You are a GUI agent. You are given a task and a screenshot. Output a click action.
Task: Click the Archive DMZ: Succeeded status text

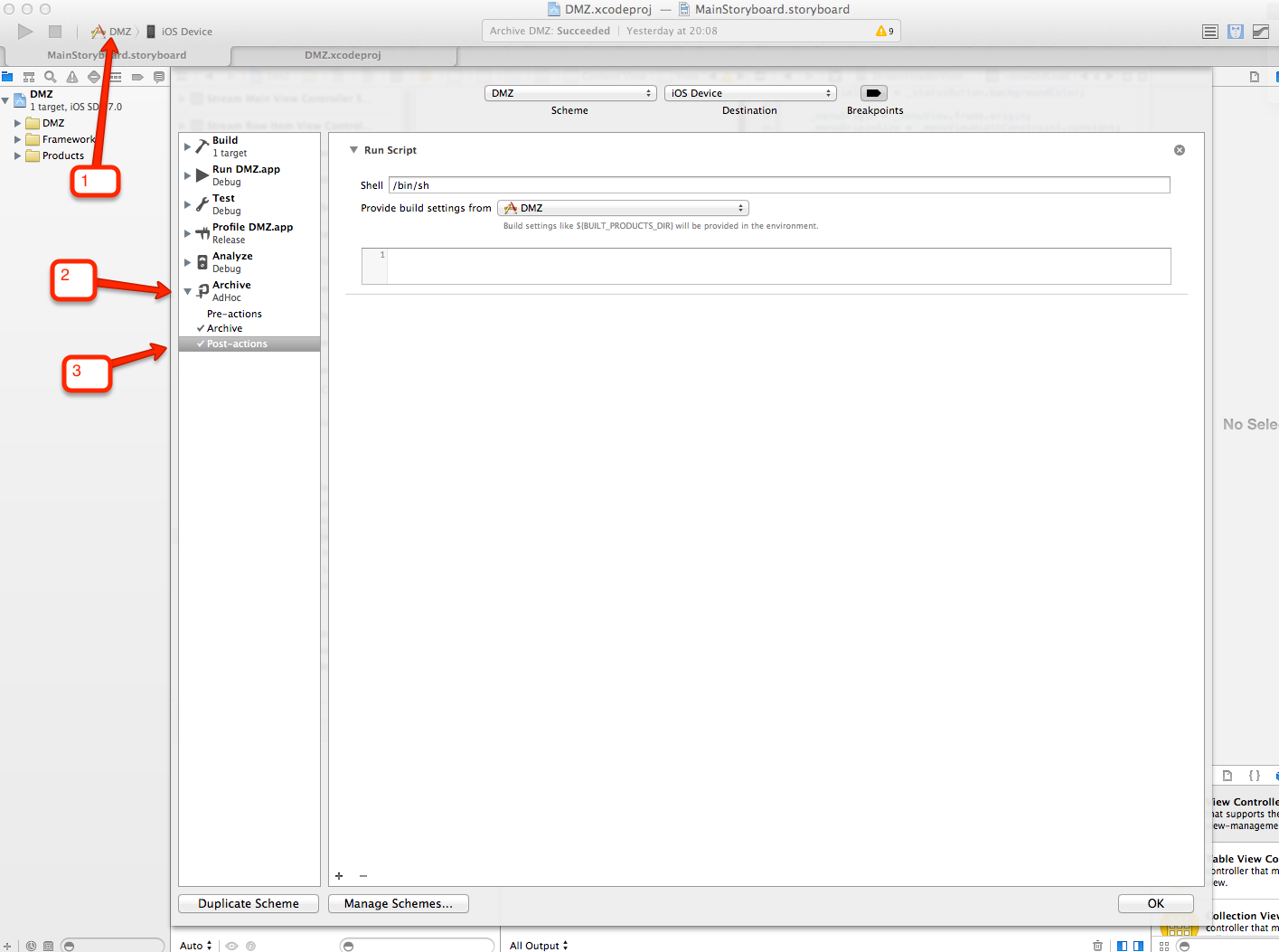pyautogui.click(x=550, y=31)
